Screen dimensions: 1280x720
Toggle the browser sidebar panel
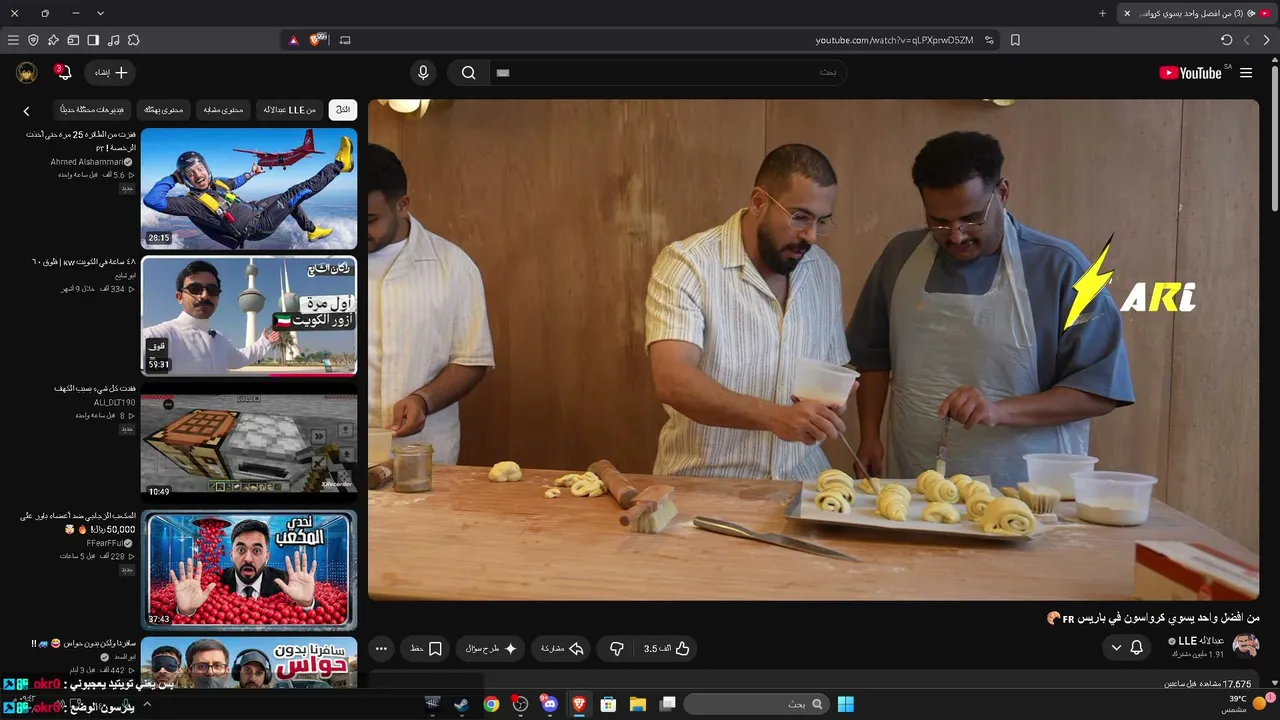point(93,40)
